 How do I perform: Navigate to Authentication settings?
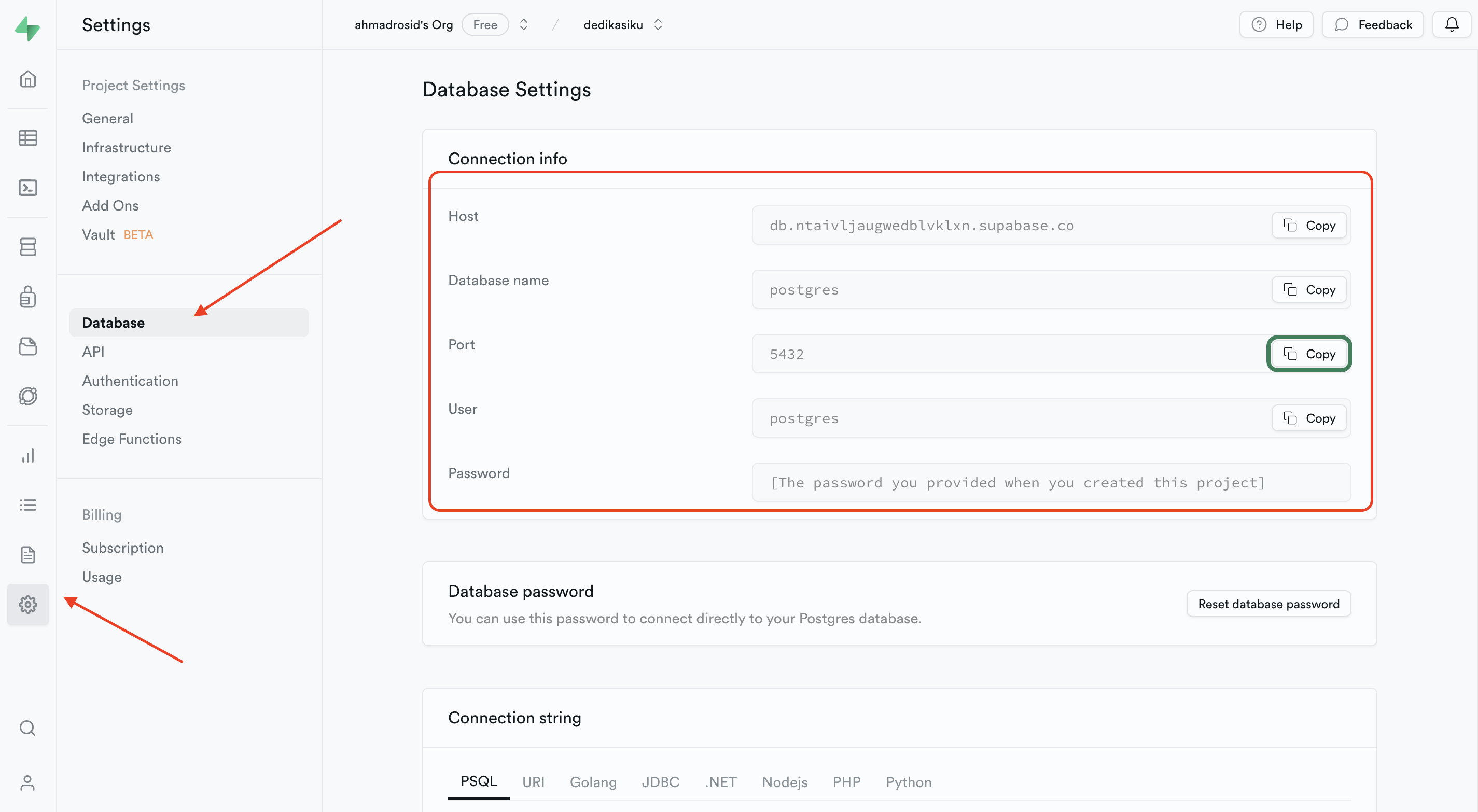click(x=130, y=380)
